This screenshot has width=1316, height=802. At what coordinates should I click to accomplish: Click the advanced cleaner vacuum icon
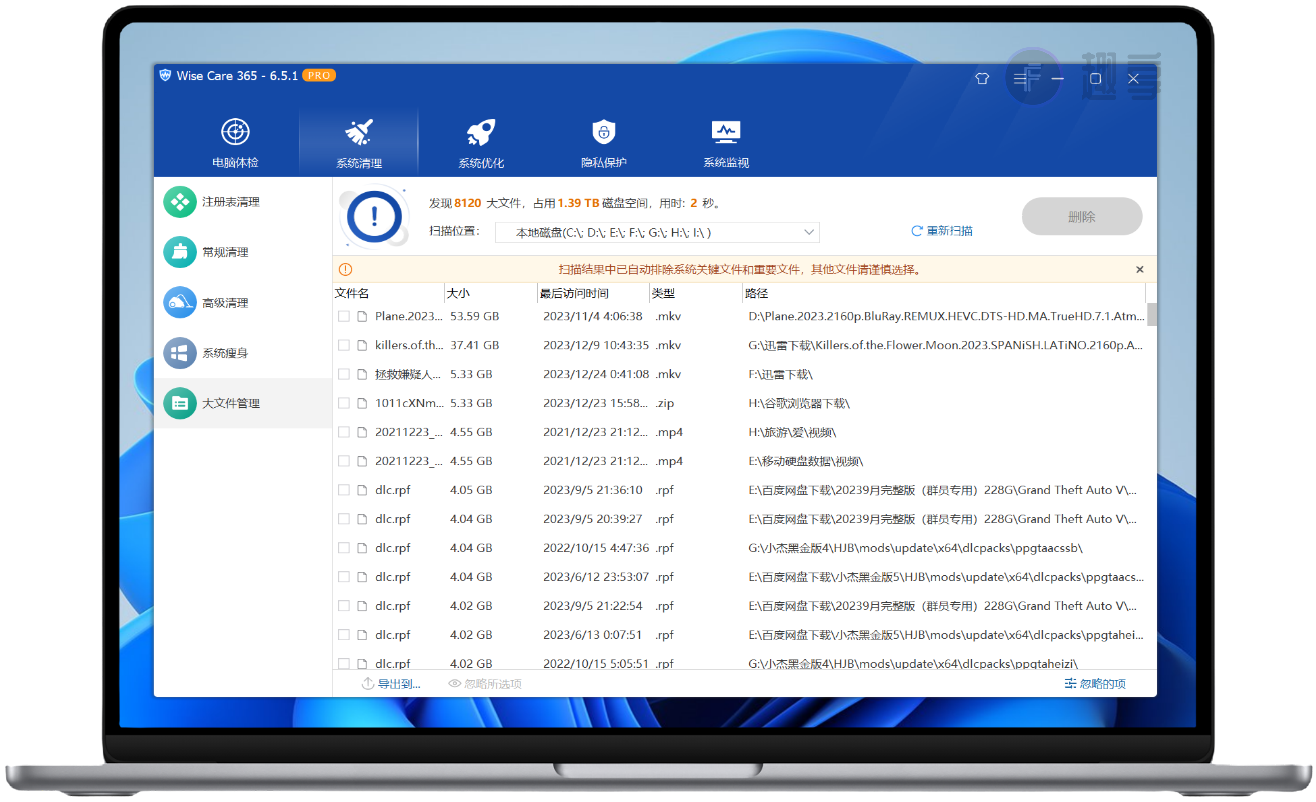pos(180,303)
